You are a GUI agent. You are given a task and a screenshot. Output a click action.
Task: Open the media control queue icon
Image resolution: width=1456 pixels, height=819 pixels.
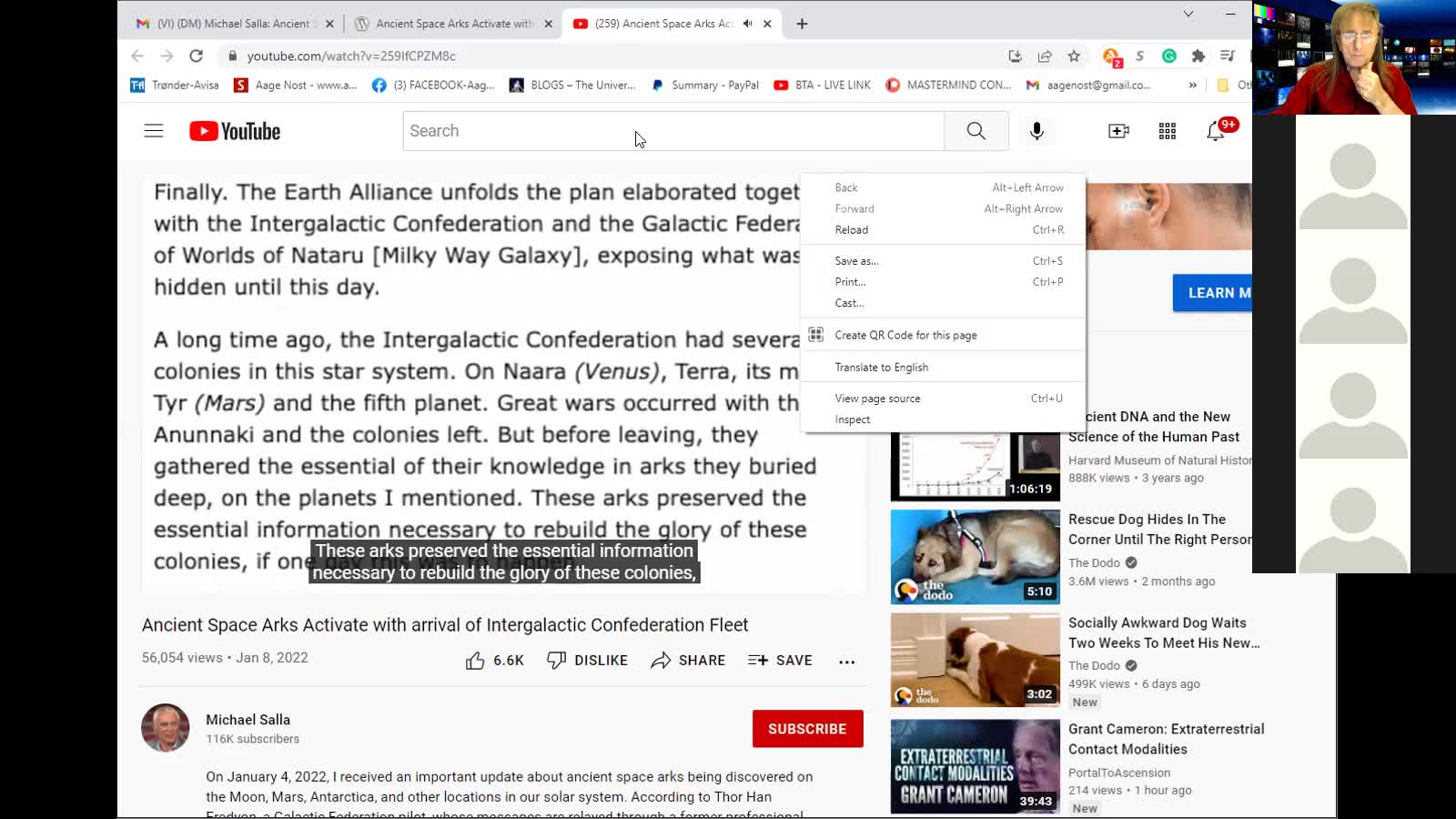(1228, 56)
